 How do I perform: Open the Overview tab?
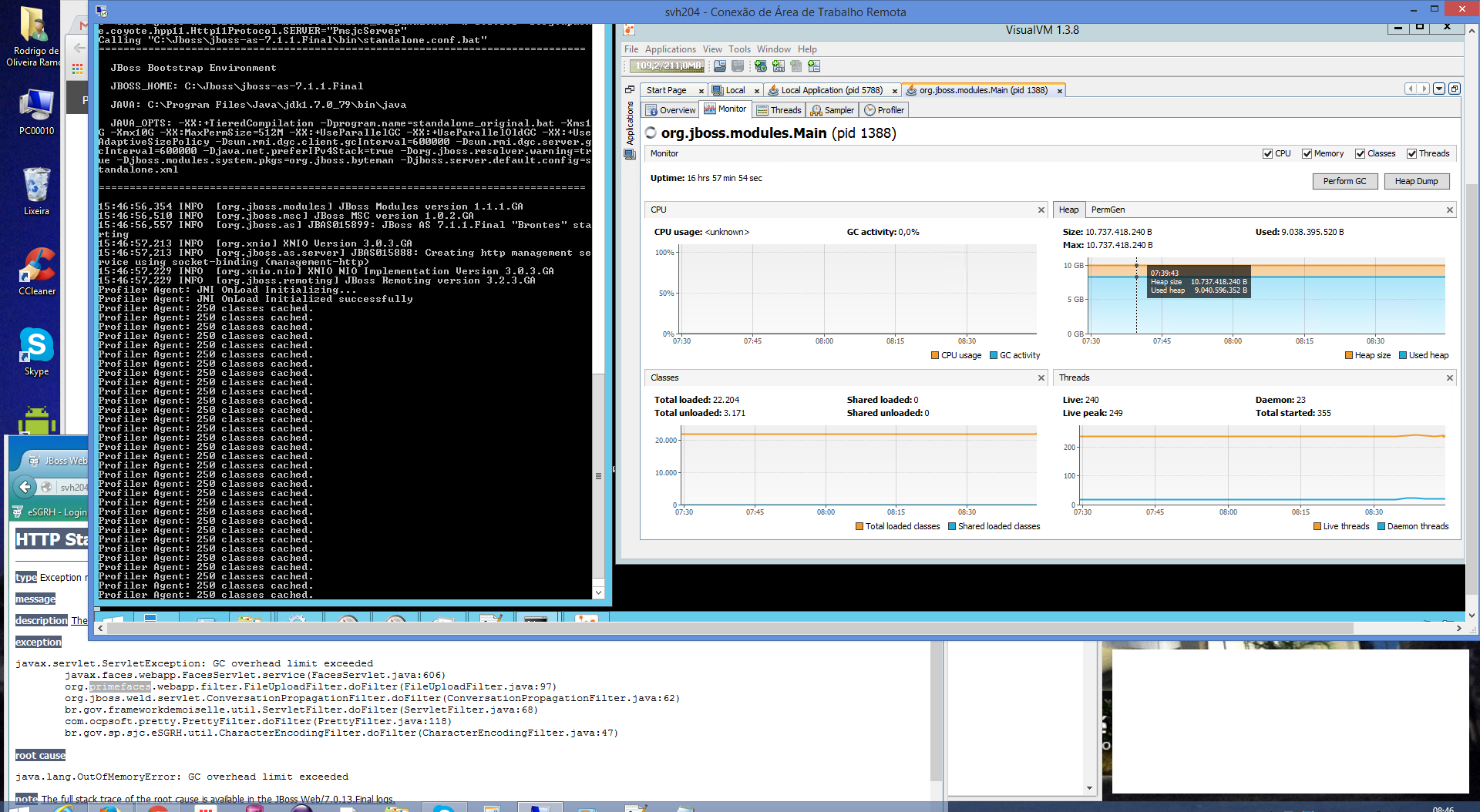(x=670, y=110)
